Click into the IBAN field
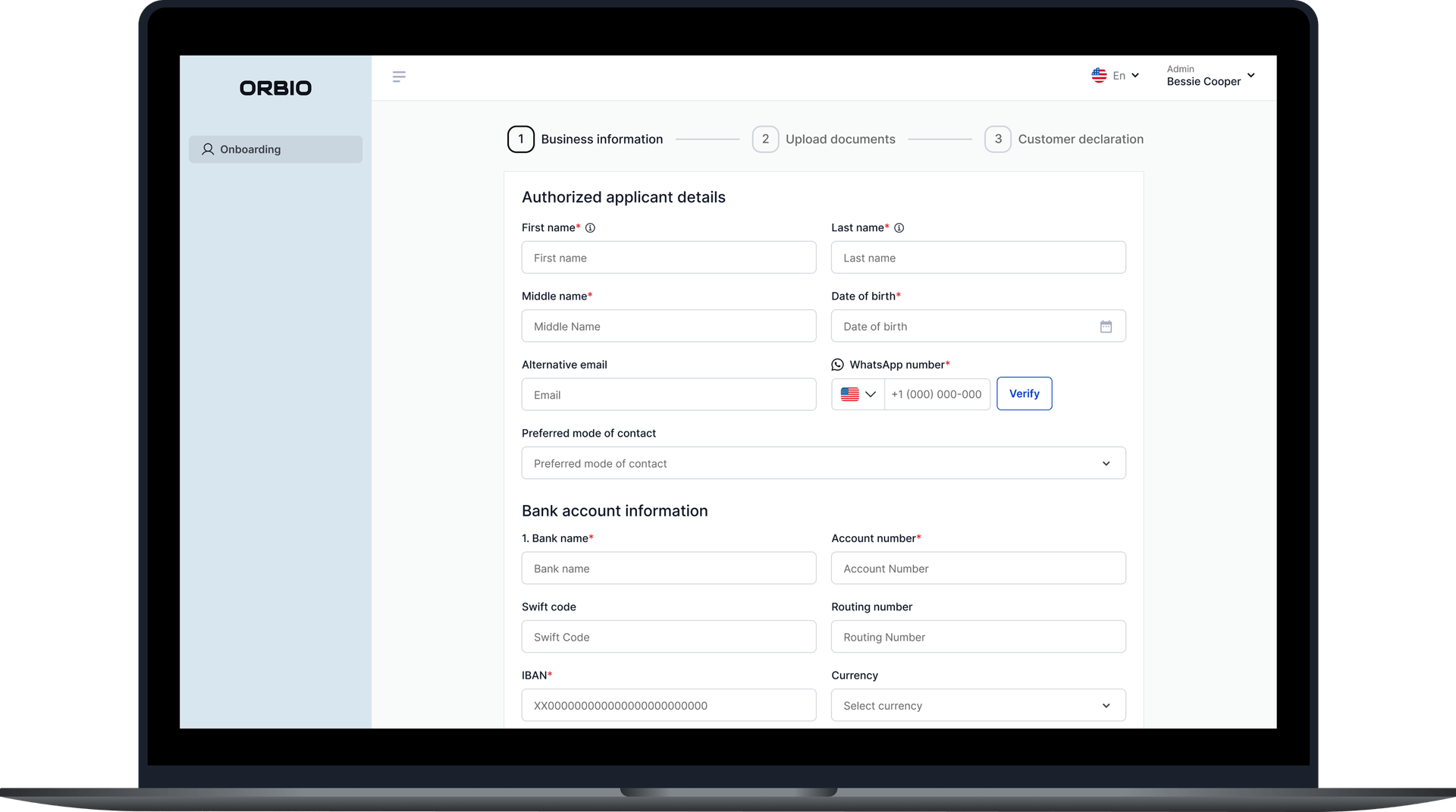The image size is (1456, 812). tap(668, 706)
